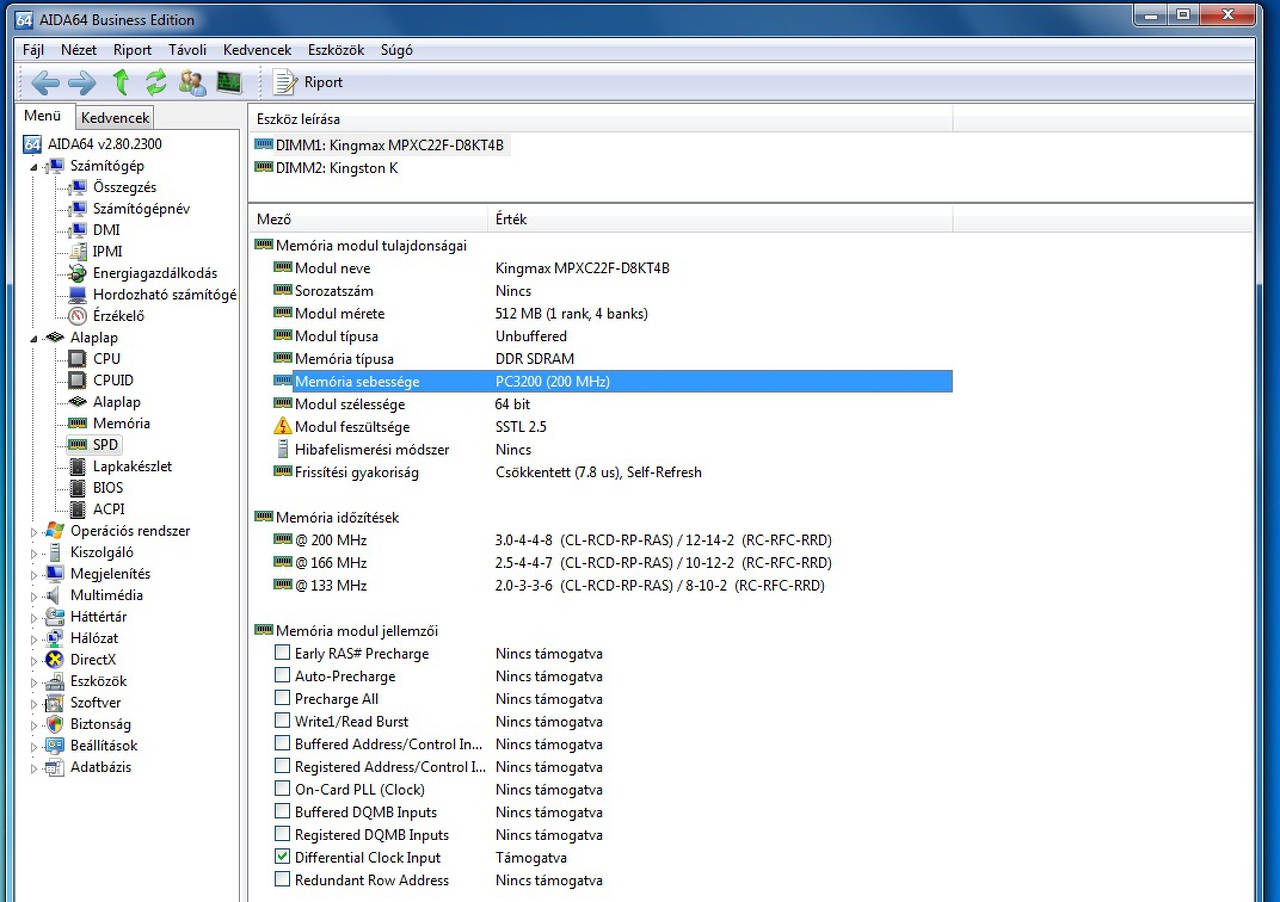Select SPD item in the tree
Screen dimensions: 1280x902
coord(105,445)
